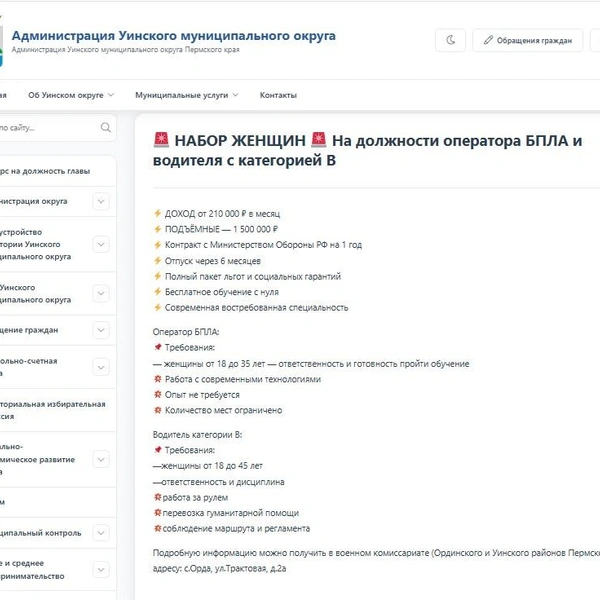
Task: Click the siren emoji after НАБОР ЖЕНЩИН
Action: point(318,140)
